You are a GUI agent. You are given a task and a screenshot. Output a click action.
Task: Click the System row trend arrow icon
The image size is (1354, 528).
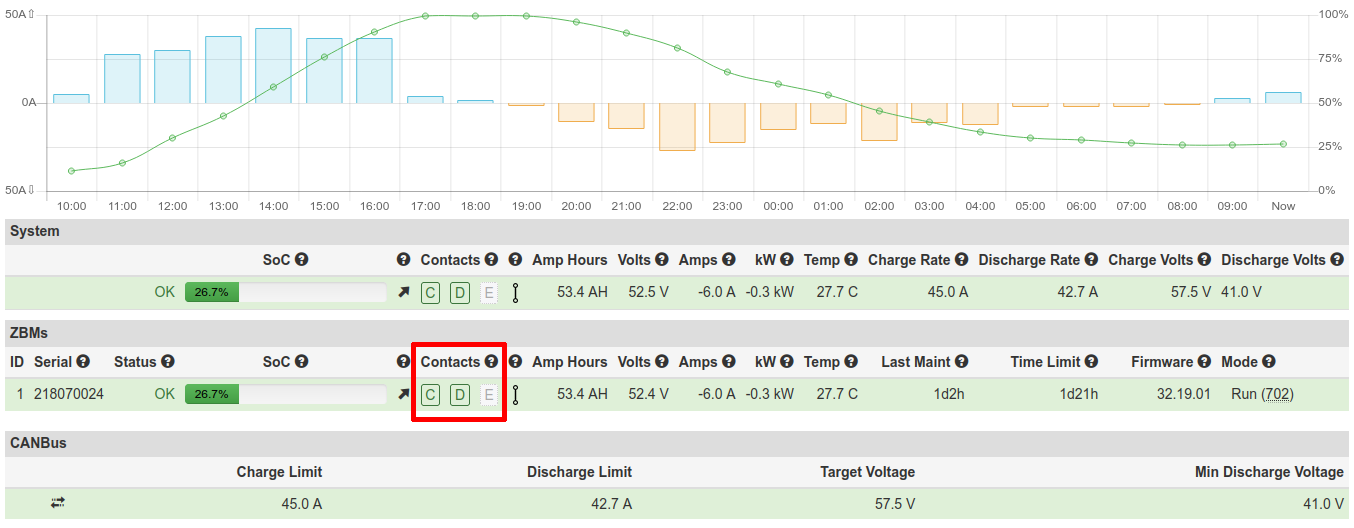[x=404, y=292]
